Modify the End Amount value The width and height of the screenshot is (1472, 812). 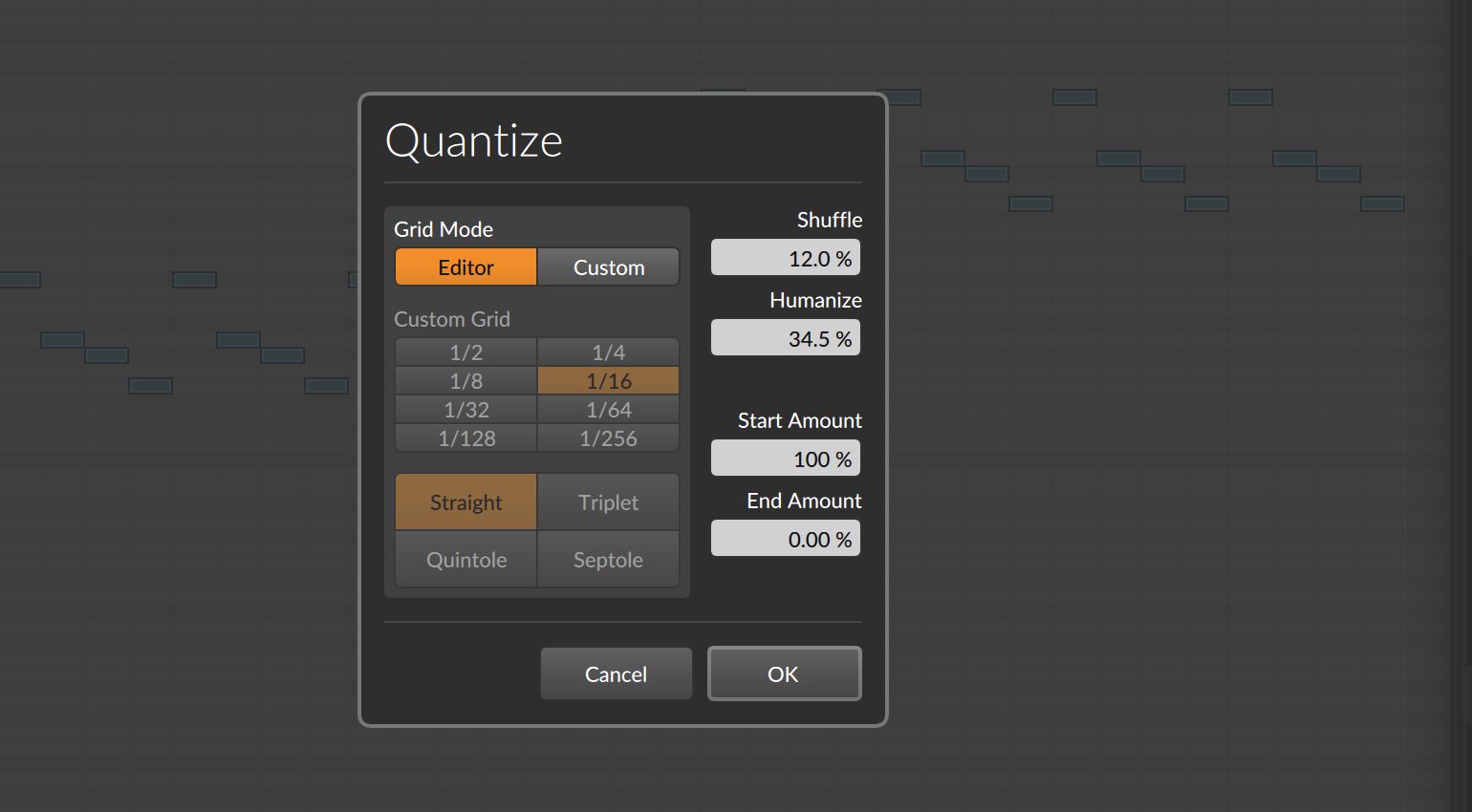click(785, 538)
